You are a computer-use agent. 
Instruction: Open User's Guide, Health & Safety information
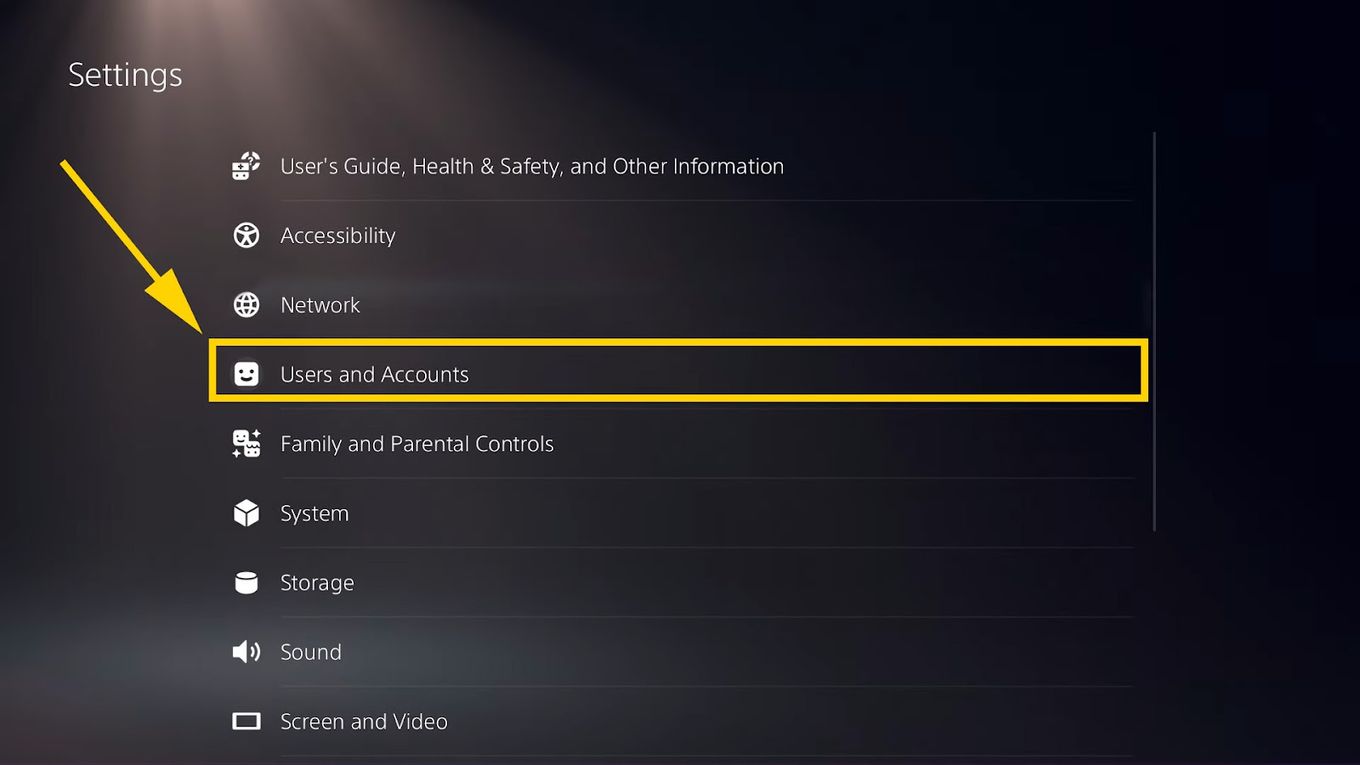point(531,166)
